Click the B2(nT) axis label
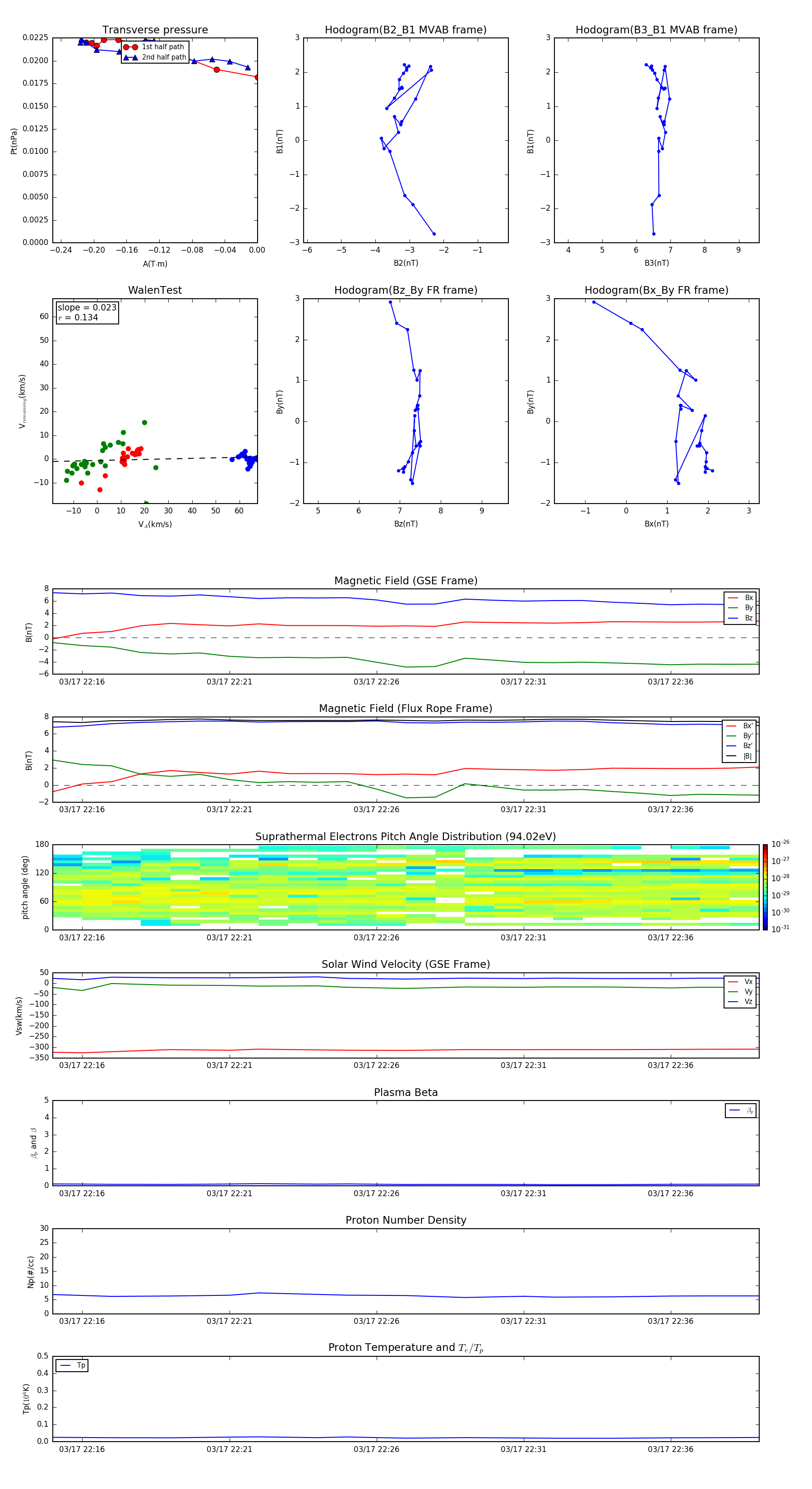Image resolution: width=812 pixels, height=1489 pixels. 406,263
